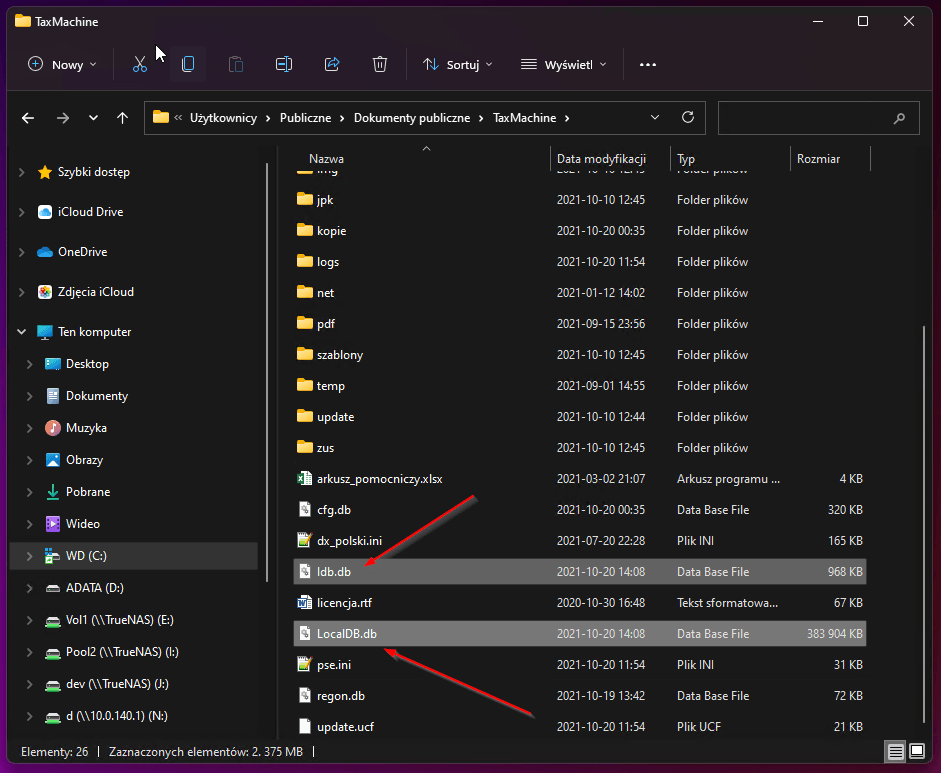
Task: Click TaxMachine in the address breadcrumb
Action: click(524, 117)
